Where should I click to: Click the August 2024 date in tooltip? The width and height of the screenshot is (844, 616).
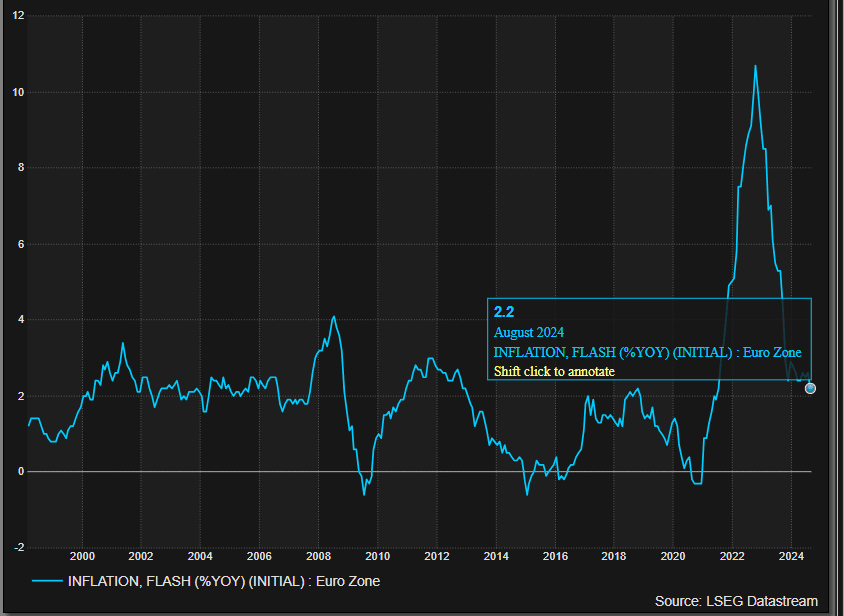pos(529,332)
